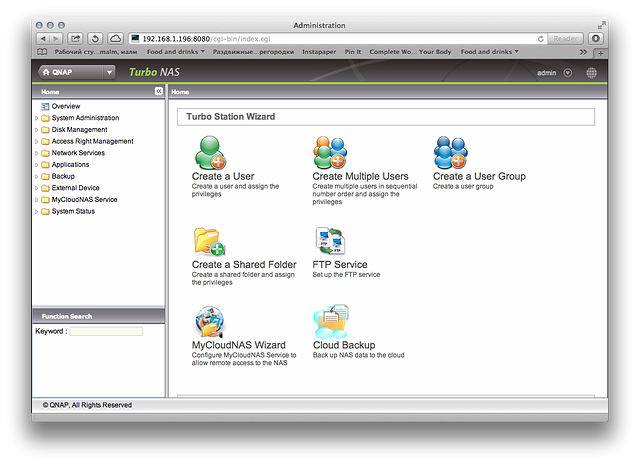640x466 pixels.
Task: Click the Safari share icon
Action: [x=76, y=39]
